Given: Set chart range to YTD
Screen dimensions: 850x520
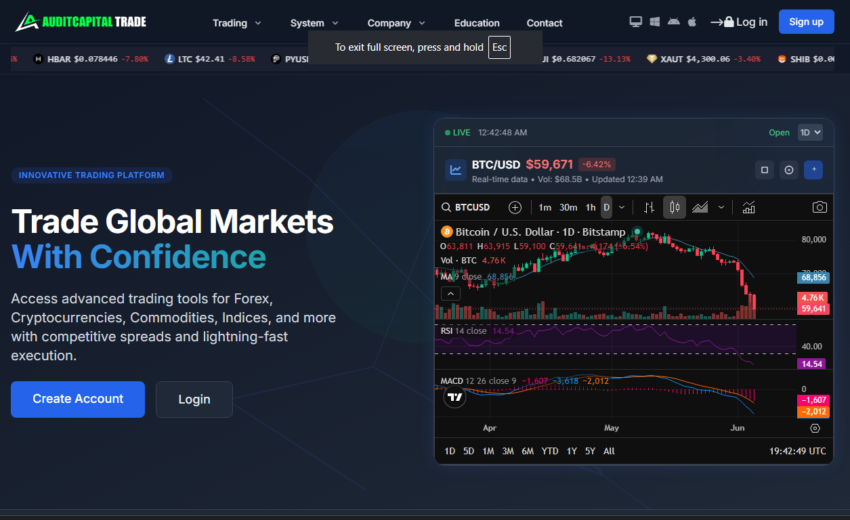Looking at the screenshot, I should (x=550, y=451).
